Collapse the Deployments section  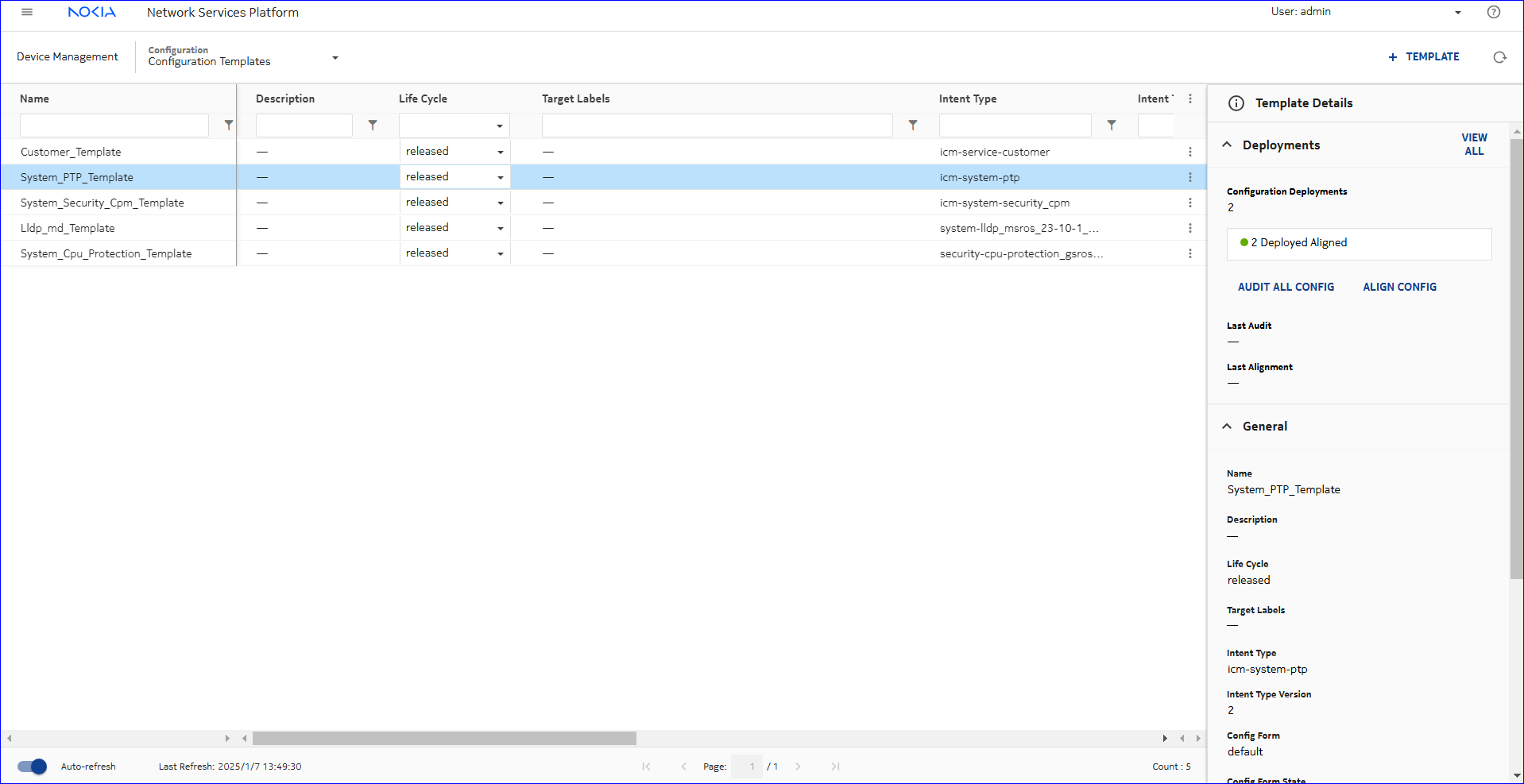pos(1227,145)
